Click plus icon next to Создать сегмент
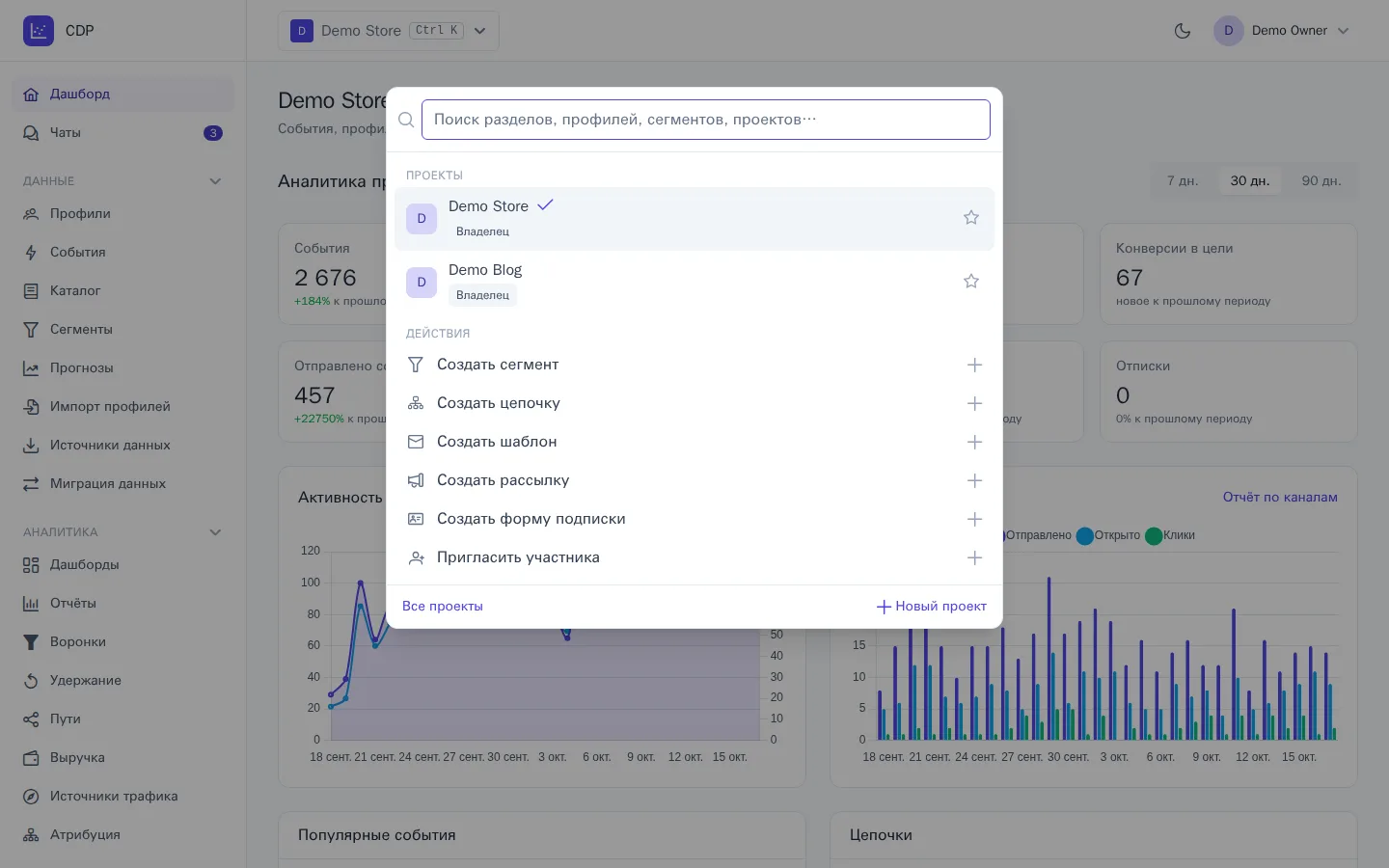The image size is (1389, 868). (974, 365)
